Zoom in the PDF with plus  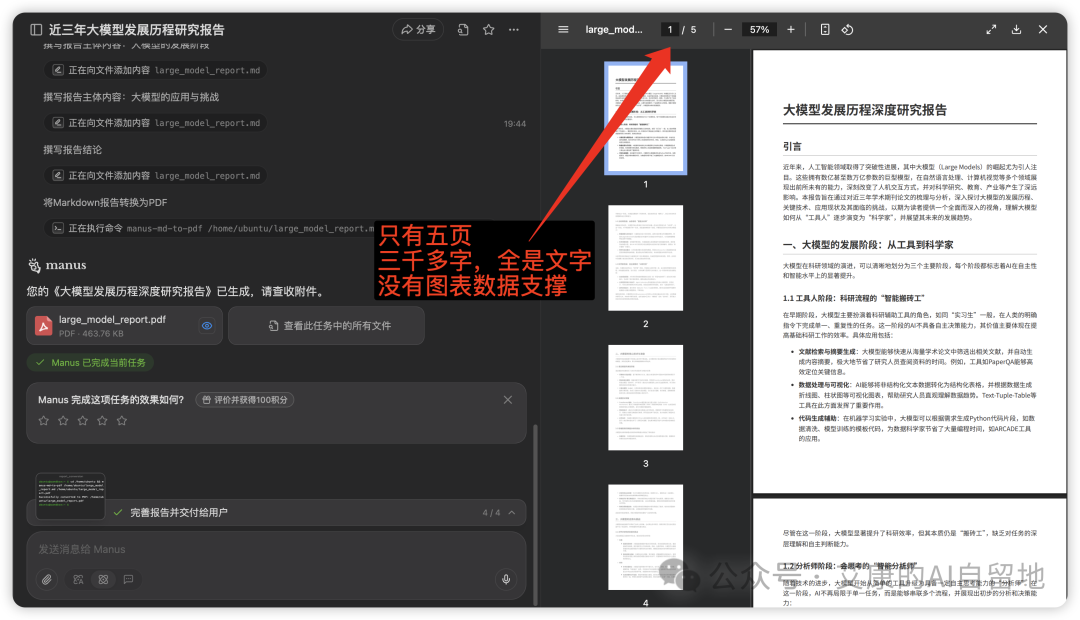point(791,30)
